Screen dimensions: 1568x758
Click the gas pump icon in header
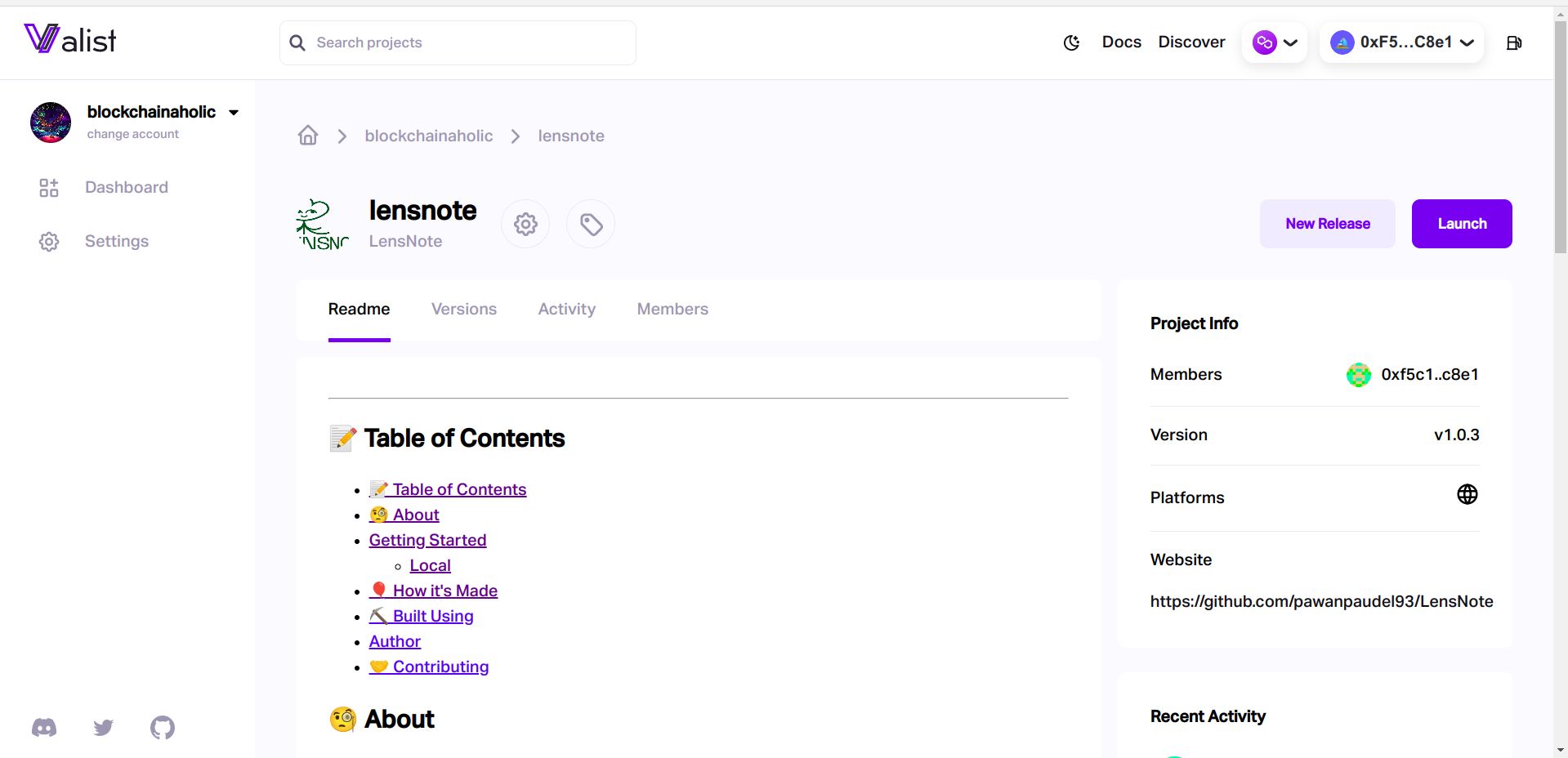click(1513, 42)
